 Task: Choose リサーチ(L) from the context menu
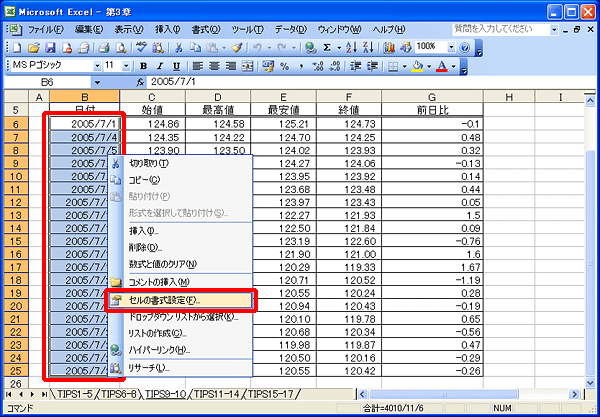tap(179, 368)
